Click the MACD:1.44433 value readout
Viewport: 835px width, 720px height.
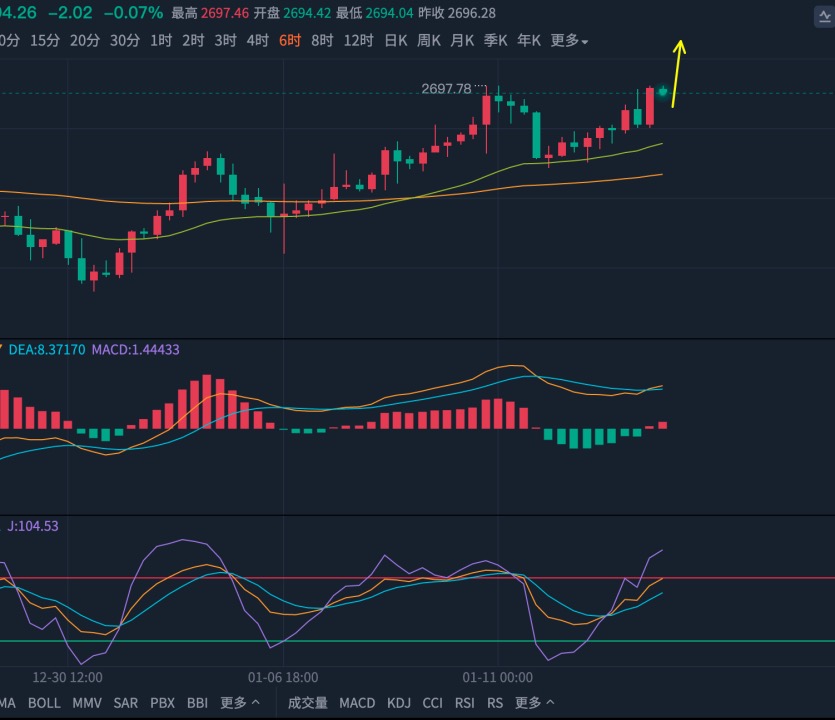pyautogui.click(x=136, y=349)
